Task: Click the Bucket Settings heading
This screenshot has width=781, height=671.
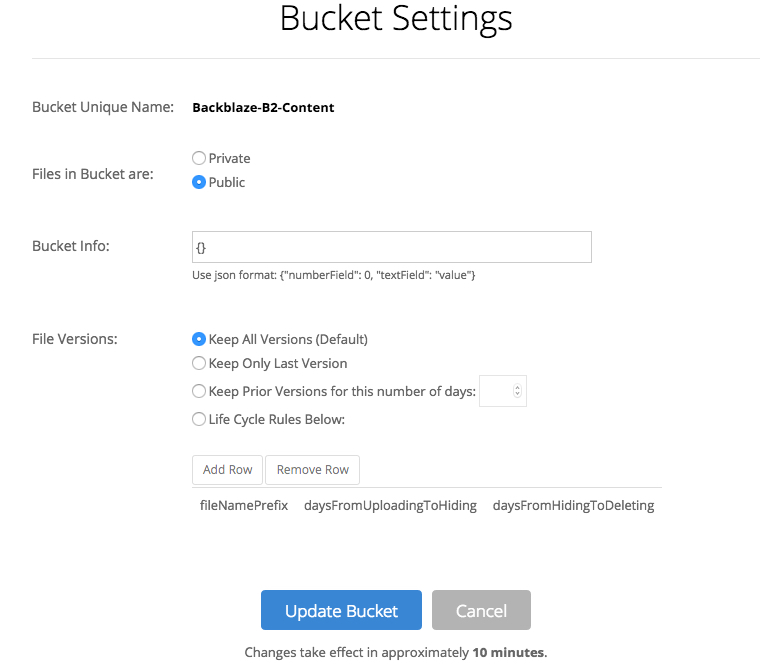Action: 396,19
